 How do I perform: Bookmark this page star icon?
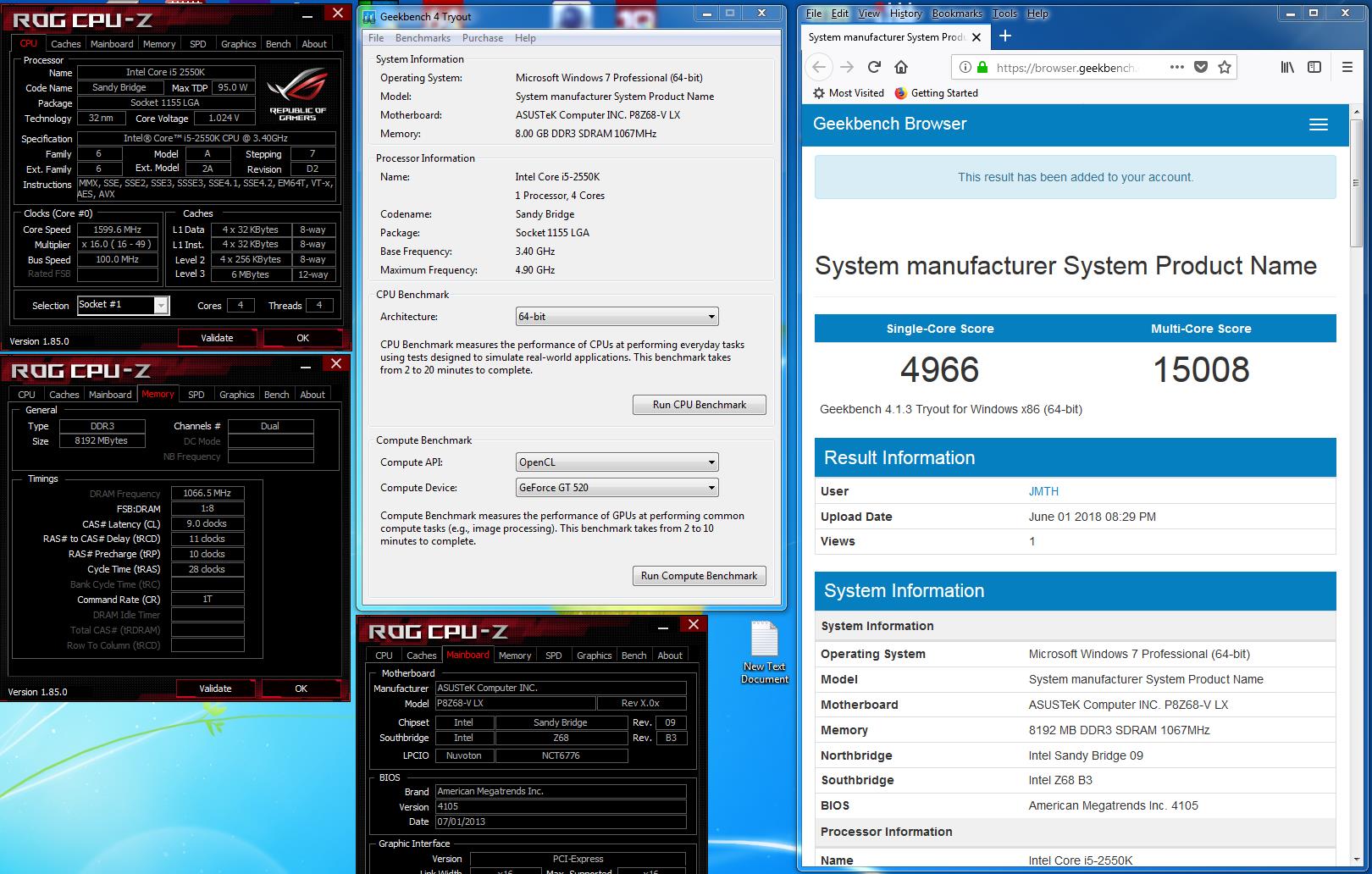1225,68
